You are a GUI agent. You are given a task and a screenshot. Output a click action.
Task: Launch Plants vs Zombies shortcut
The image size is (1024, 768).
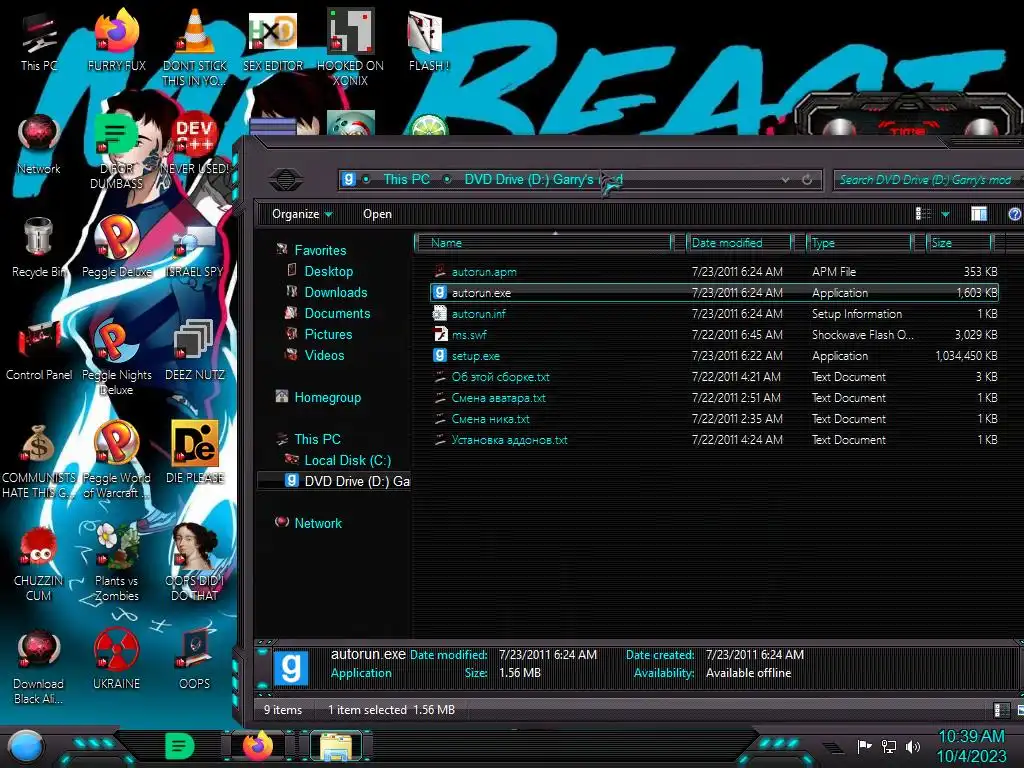coord(116,564)
